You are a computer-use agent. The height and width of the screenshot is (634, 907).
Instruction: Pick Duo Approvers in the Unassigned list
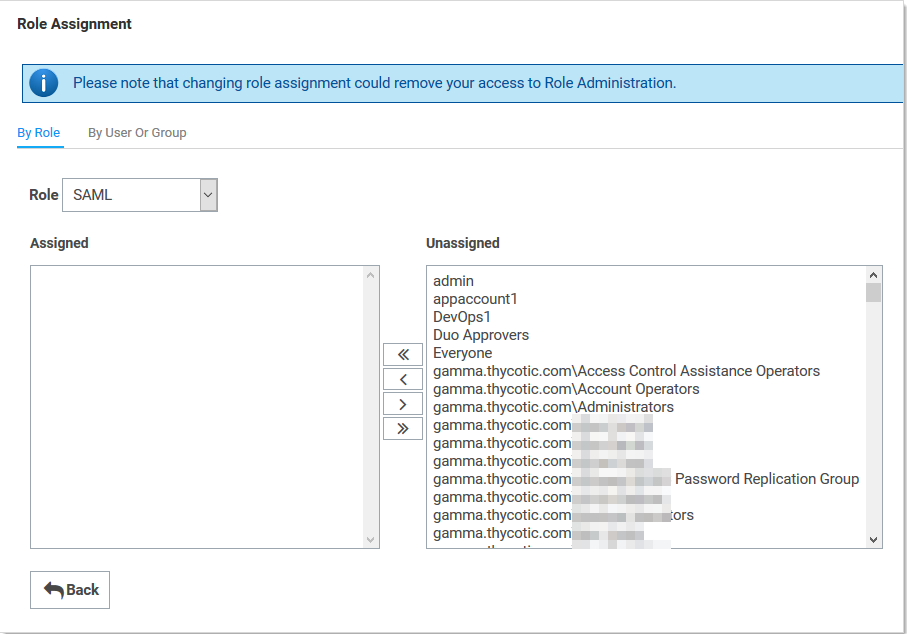point(481,335)
